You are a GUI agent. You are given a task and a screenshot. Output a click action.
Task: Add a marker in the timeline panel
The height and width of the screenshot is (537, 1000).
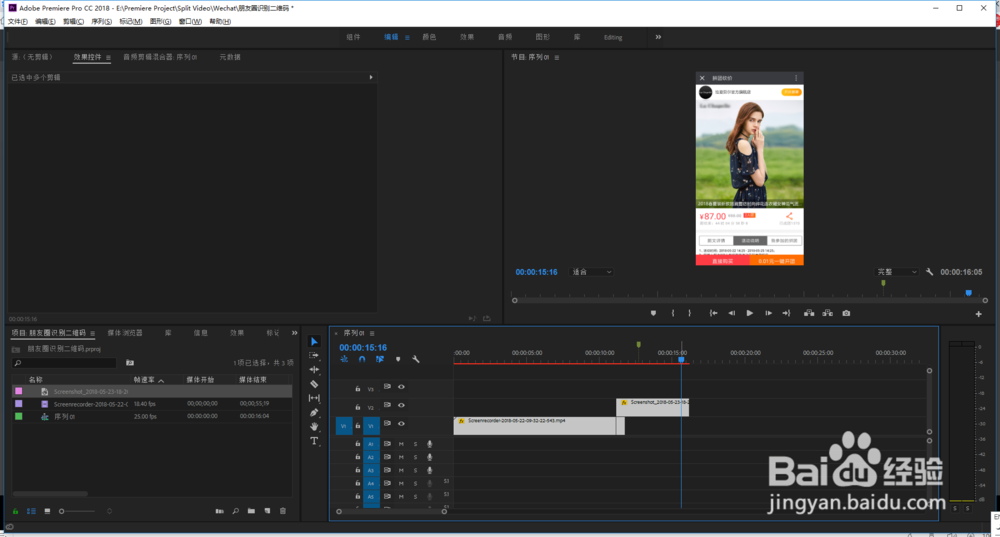(398, 359)
